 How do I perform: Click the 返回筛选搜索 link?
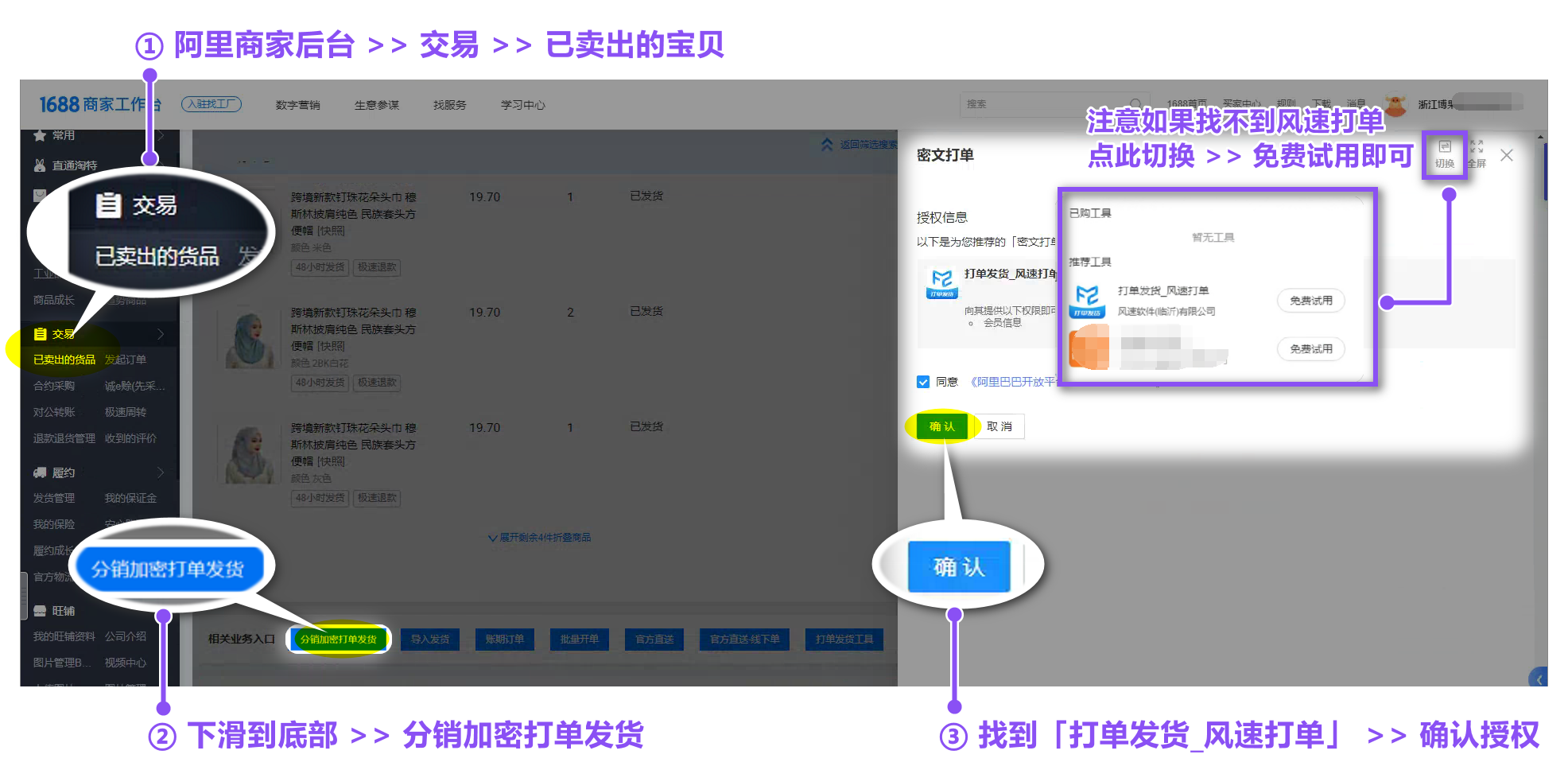pyautogui.click(x=869, y=145)
